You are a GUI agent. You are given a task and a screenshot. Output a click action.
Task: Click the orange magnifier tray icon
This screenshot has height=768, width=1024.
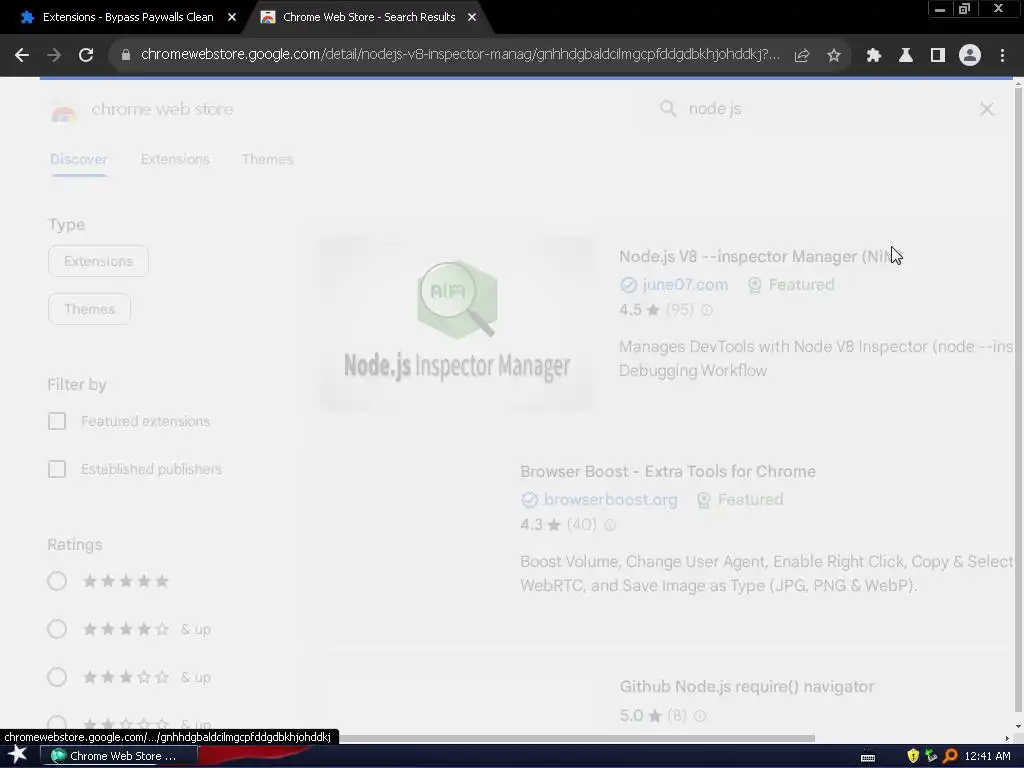(950, 756)
